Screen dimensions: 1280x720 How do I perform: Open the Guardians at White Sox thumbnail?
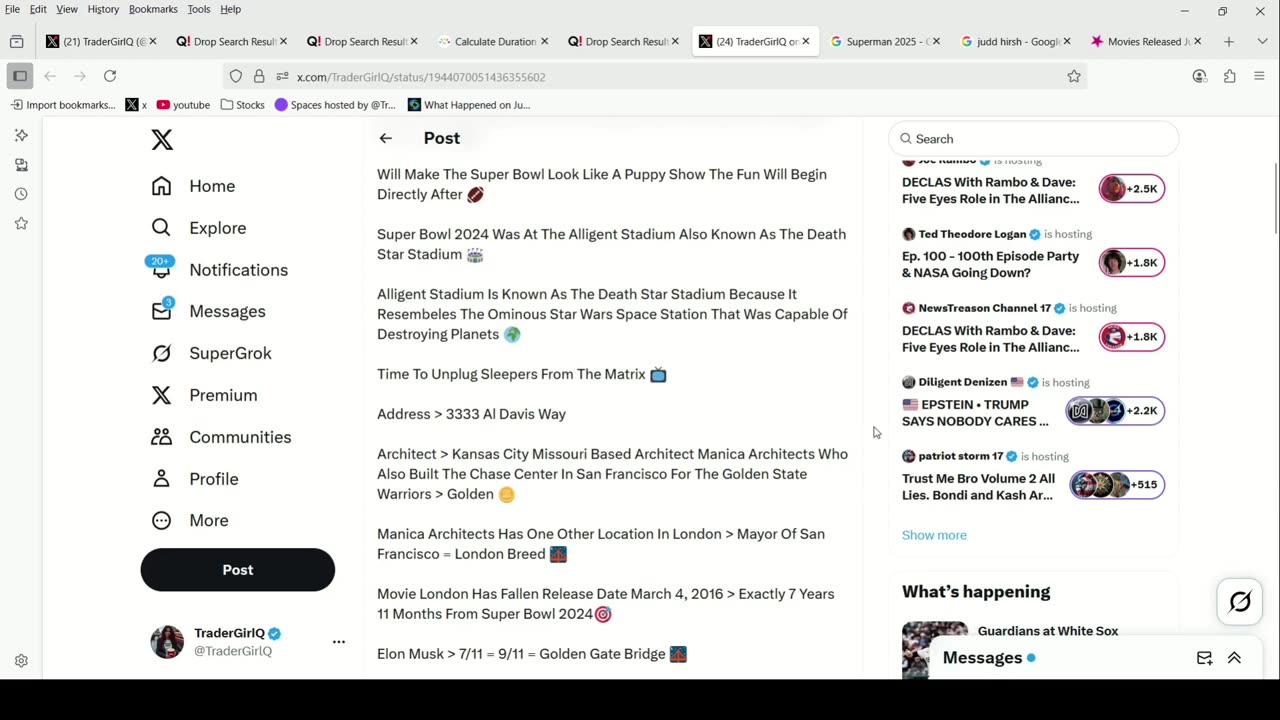pos(935,650)
